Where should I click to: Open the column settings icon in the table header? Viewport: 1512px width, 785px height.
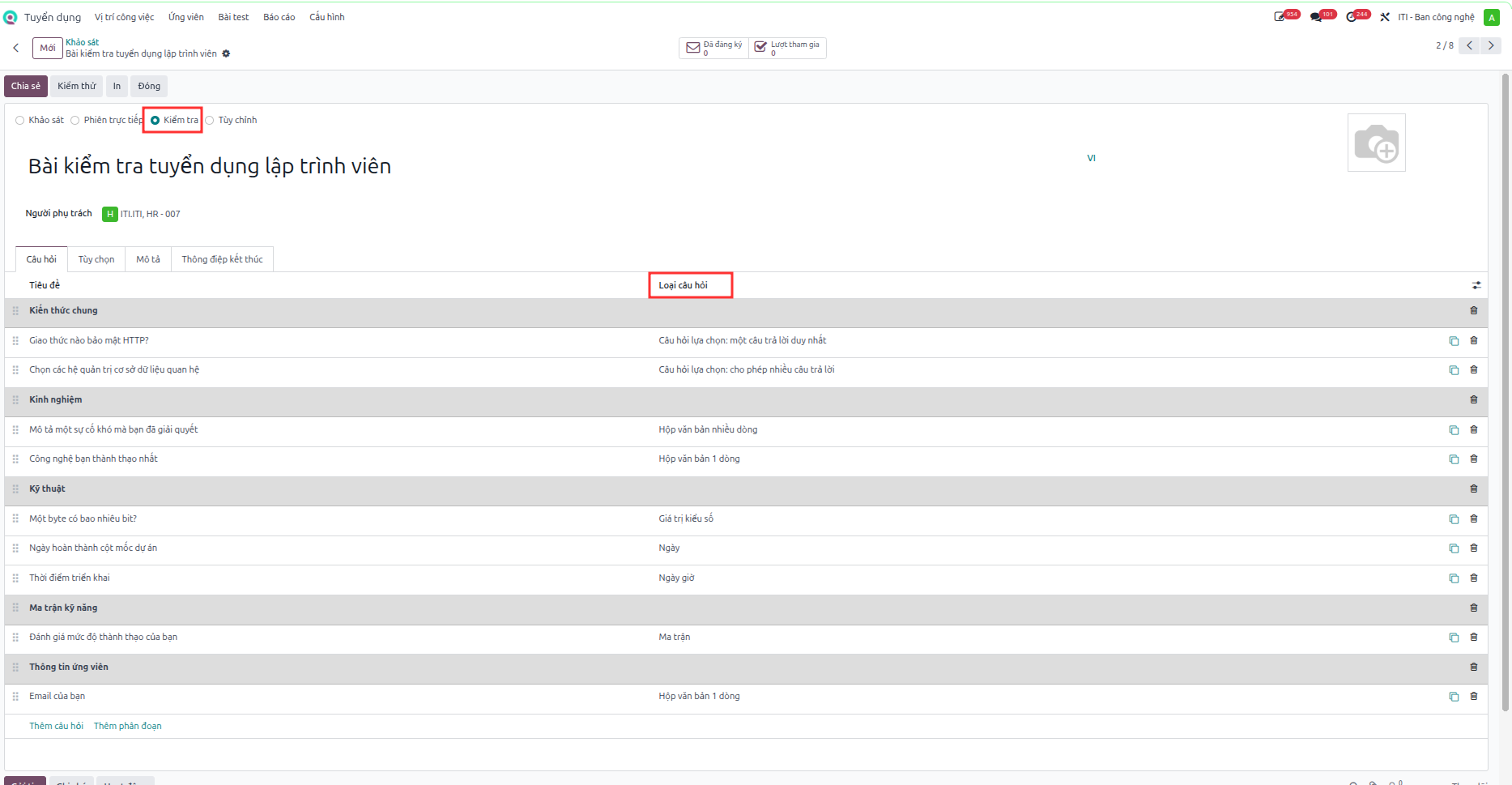click(1476, 285)
